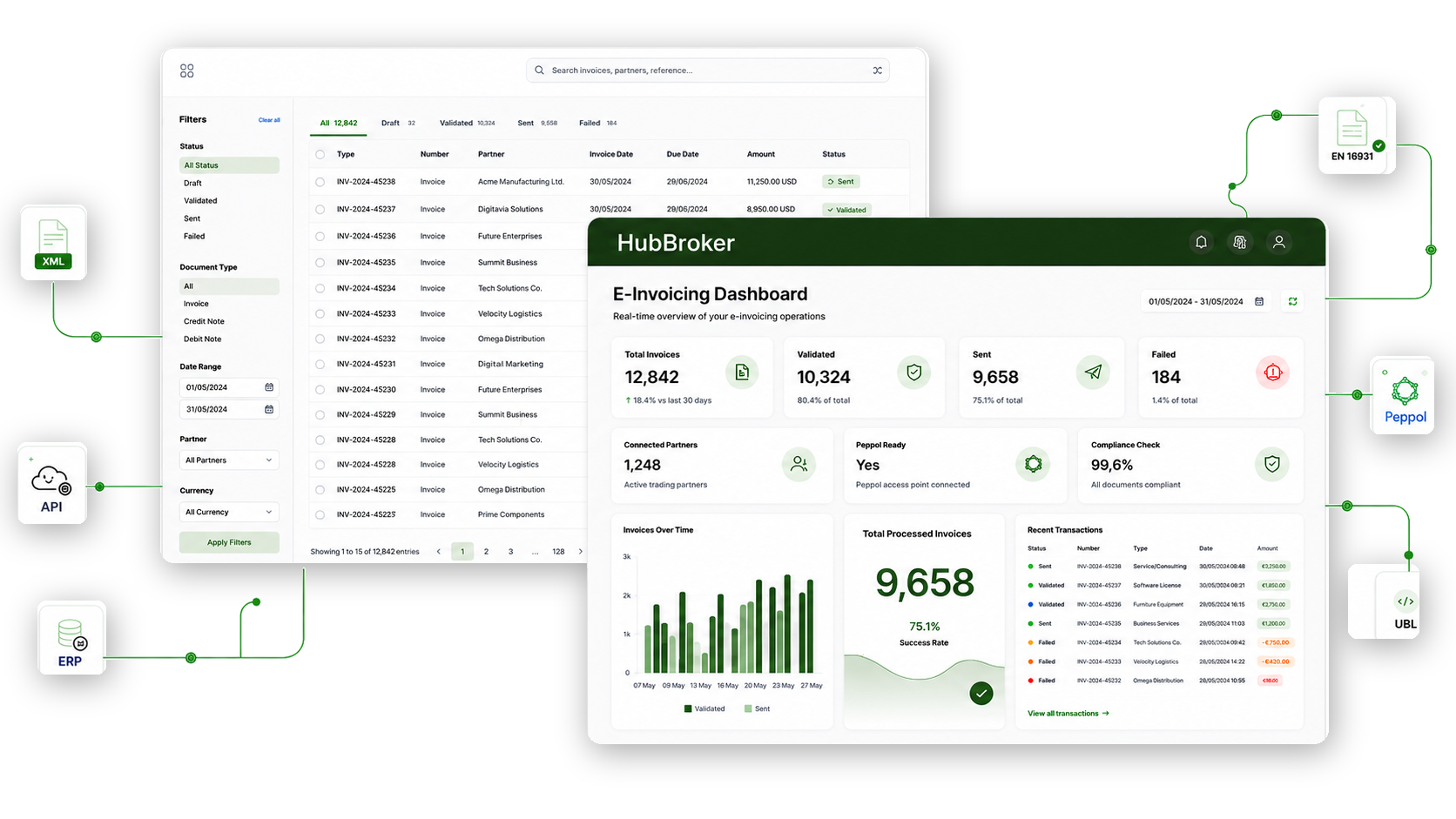The image size is (1456, 819).
Task: Click the Total Invoices document icon
Action: [x=742, y=373]
